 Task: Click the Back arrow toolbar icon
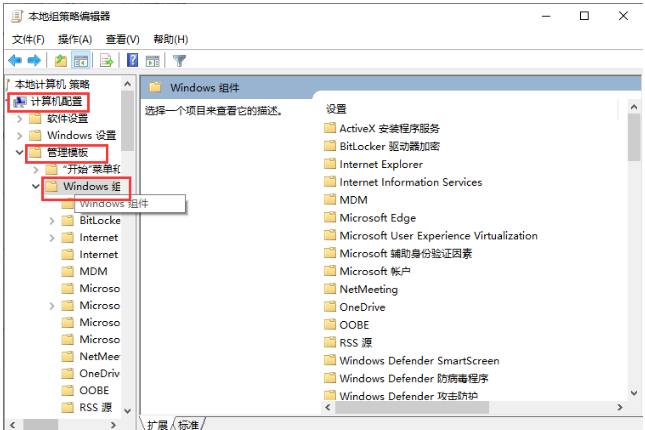coord(15,61)
